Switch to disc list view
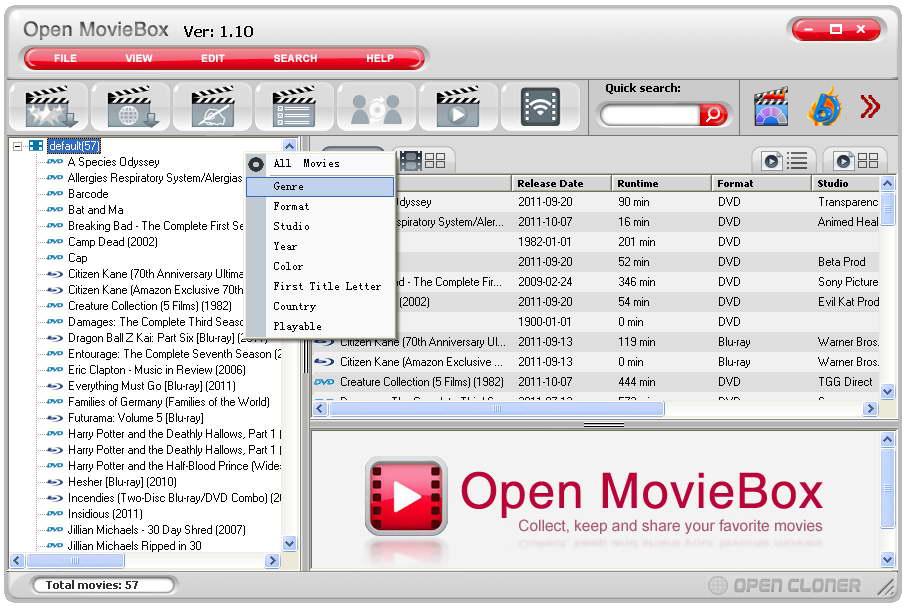The image size is (911, 608). [786, 160]
